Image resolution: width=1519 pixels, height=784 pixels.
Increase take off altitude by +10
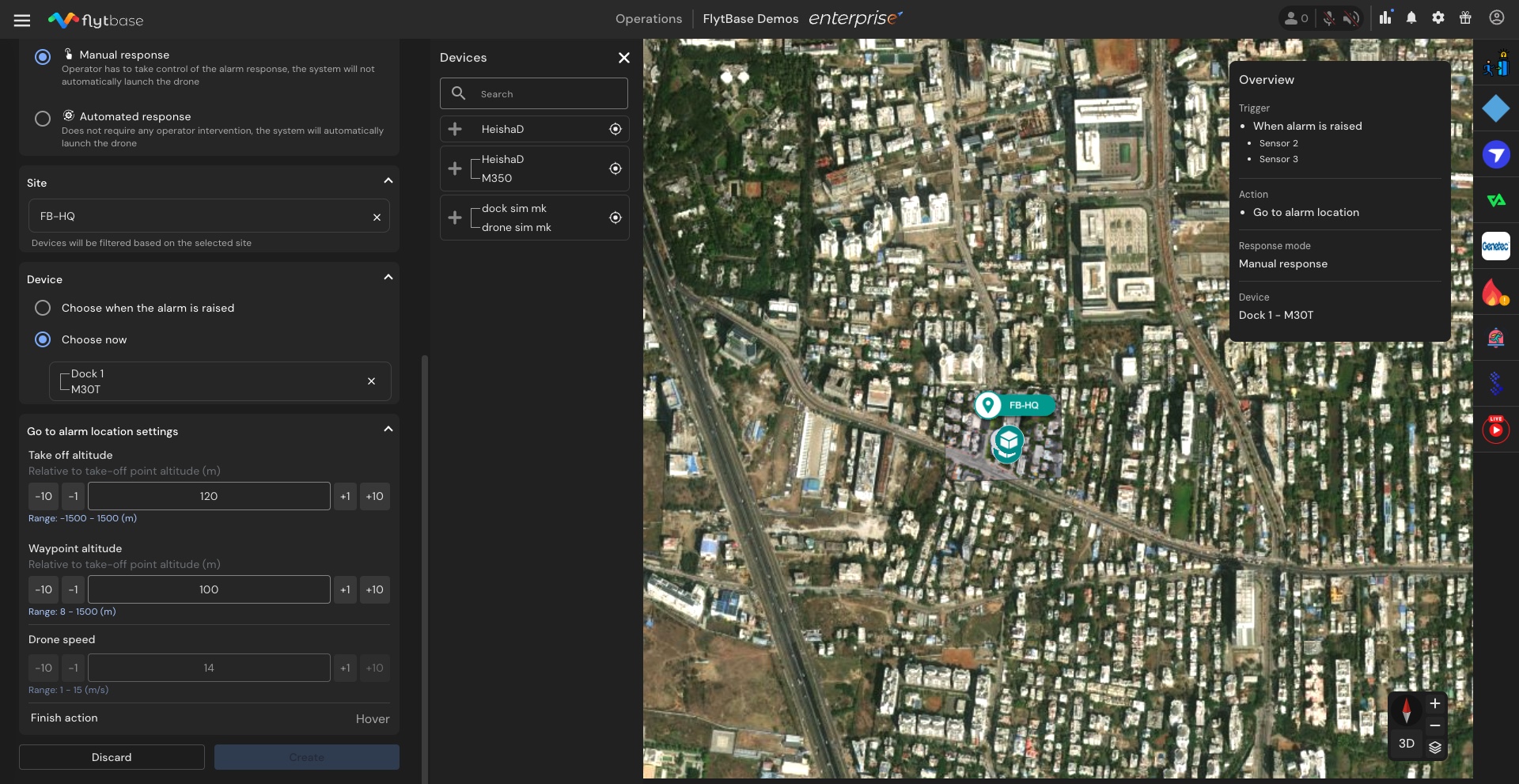click(374, 496)
